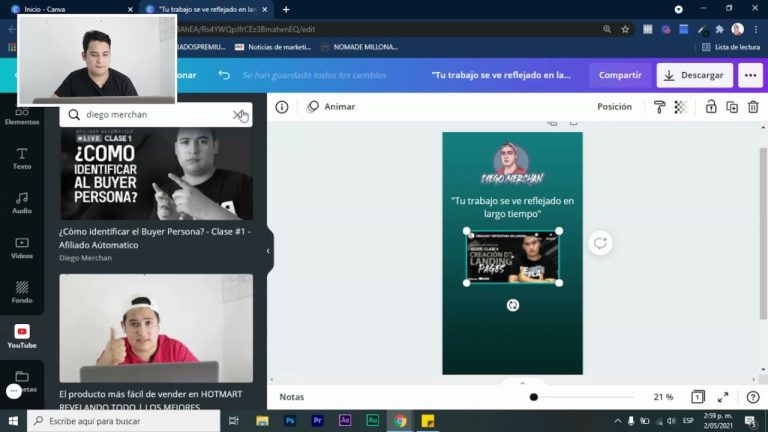Screen dimensions: 768x432
Task: Select the landing pages video on canvas
Action: [512, 257]
